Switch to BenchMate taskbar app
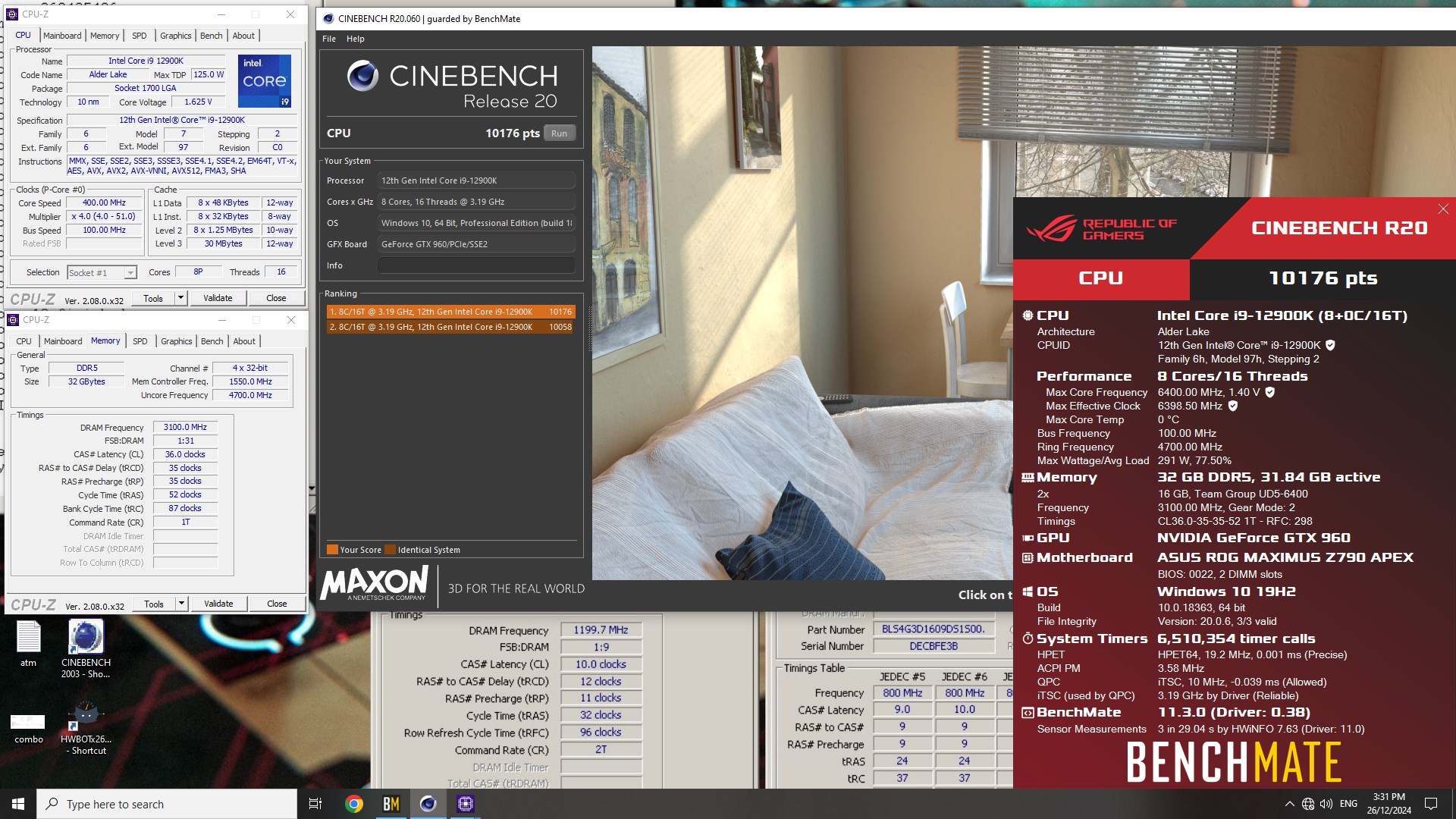Viewport: 1456px width, 819px height. pyautogui.click(x=391, y=804)
